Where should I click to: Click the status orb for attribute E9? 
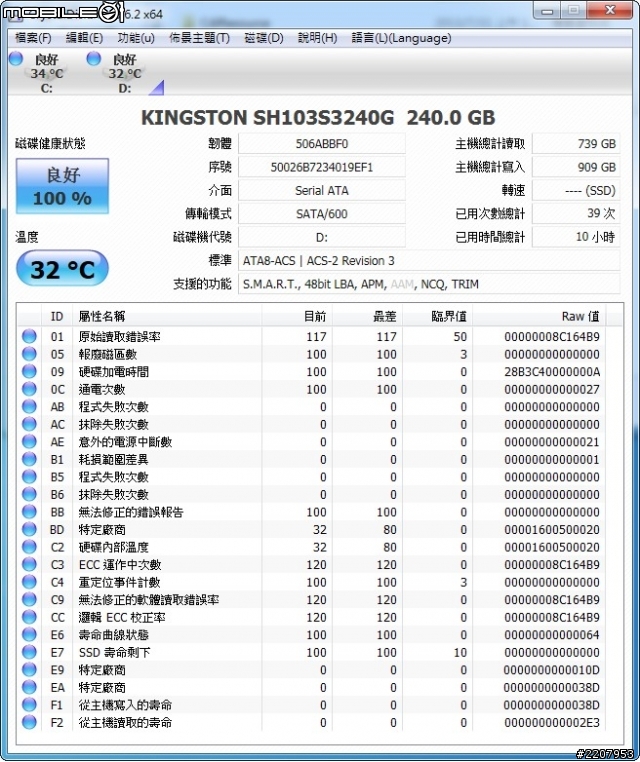tap(29, 669)
